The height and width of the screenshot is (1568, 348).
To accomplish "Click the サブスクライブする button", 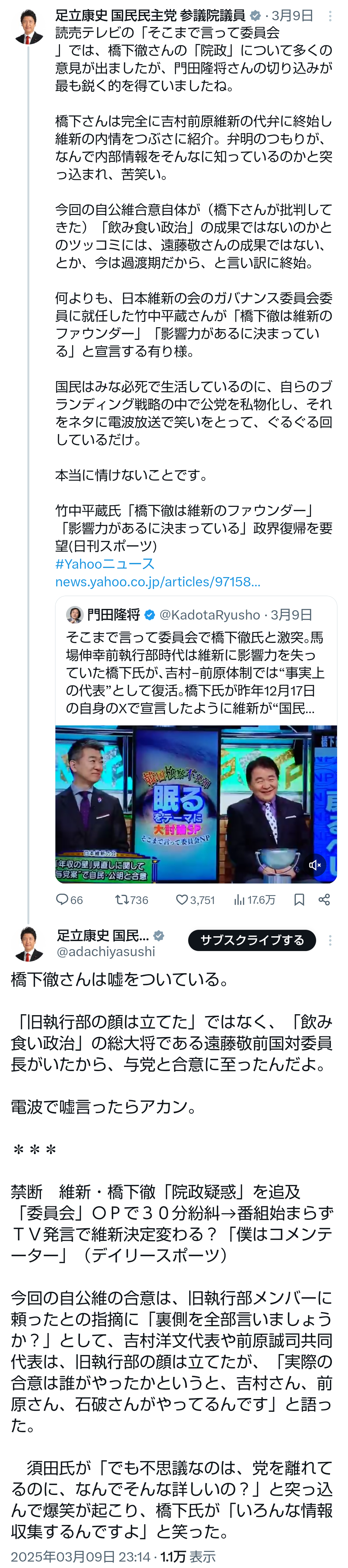I will tap(252, 940).
